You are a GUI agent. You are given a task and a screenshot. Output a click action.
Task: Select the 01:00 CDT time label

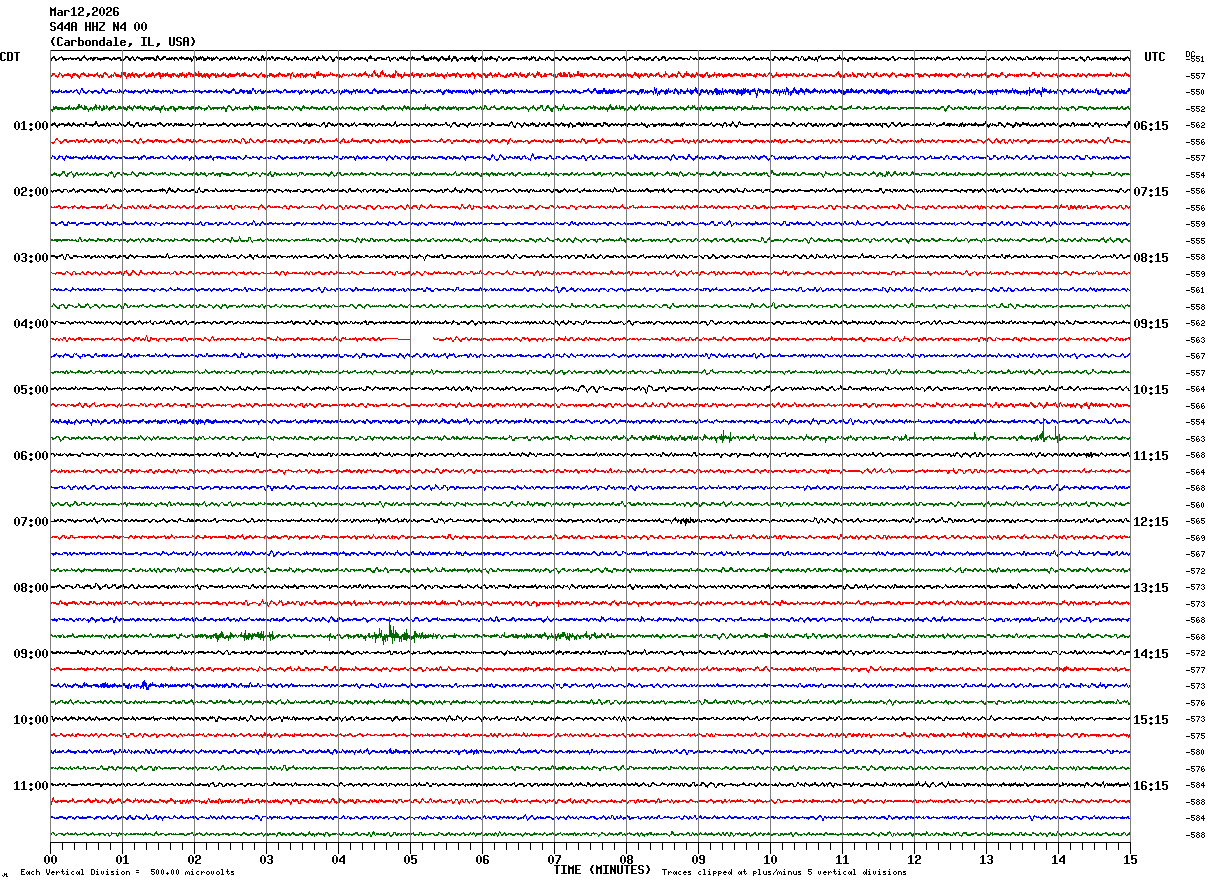(30, 126)
